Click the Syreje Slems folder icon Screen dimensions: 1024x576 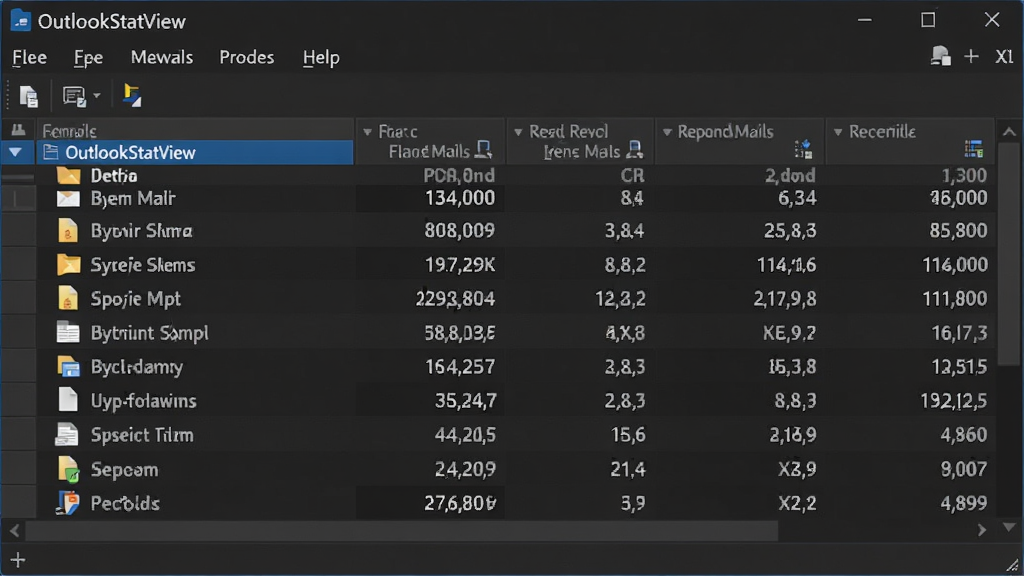click(x=68, y=264)
